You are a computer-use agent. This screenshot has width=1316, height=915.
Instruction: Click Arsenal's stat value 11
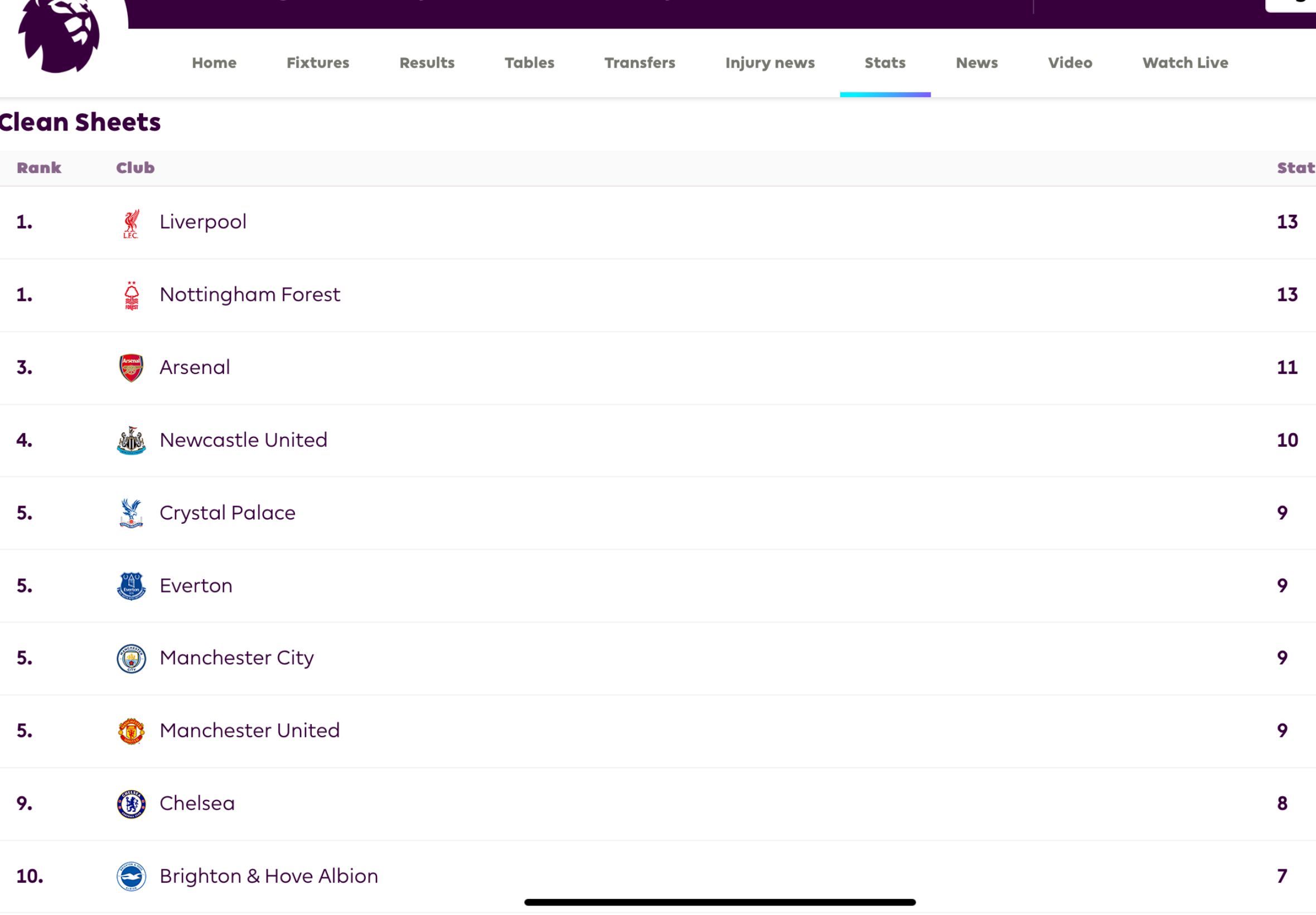[1287, 368]
